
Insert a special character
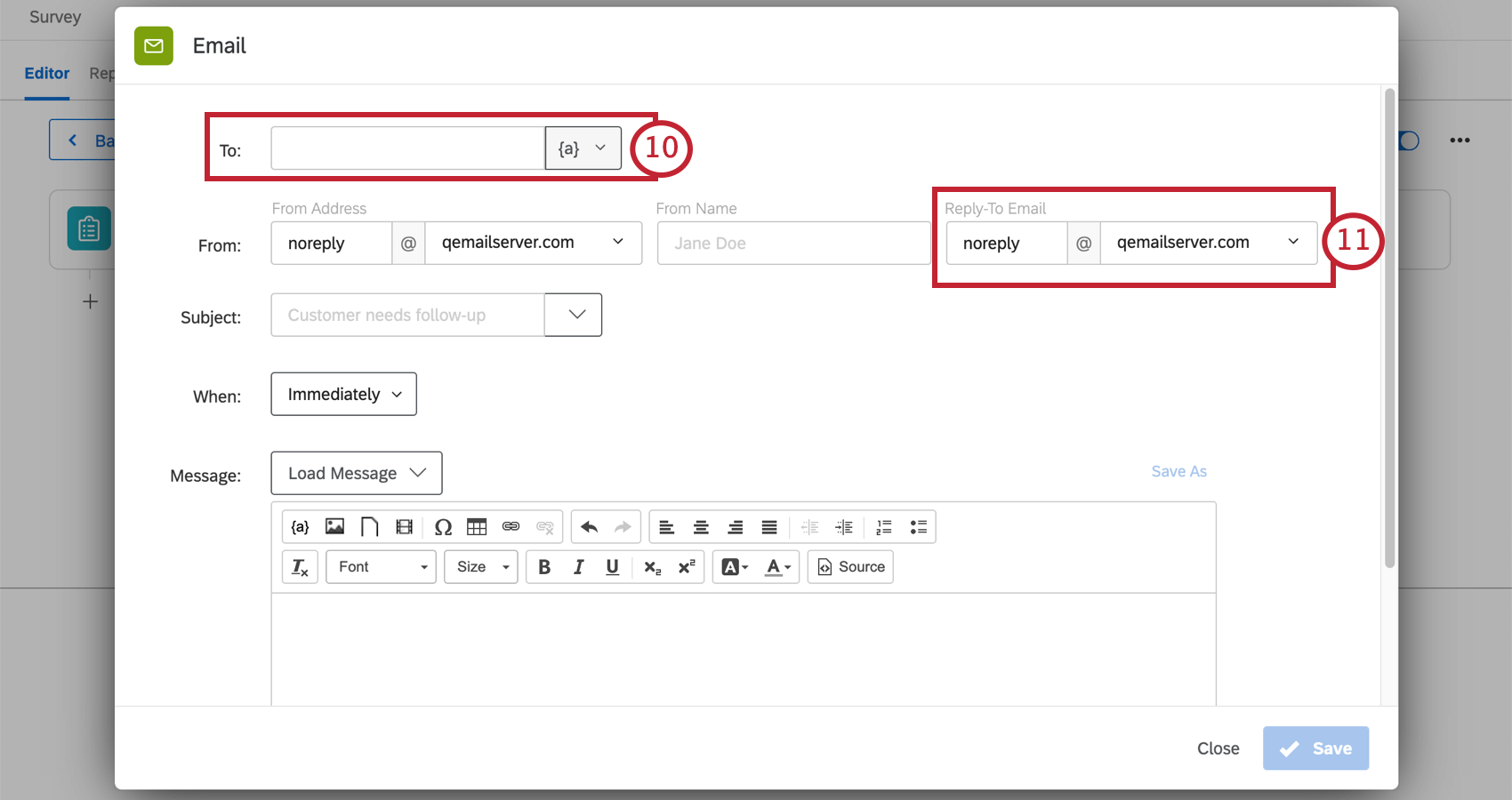443,526
